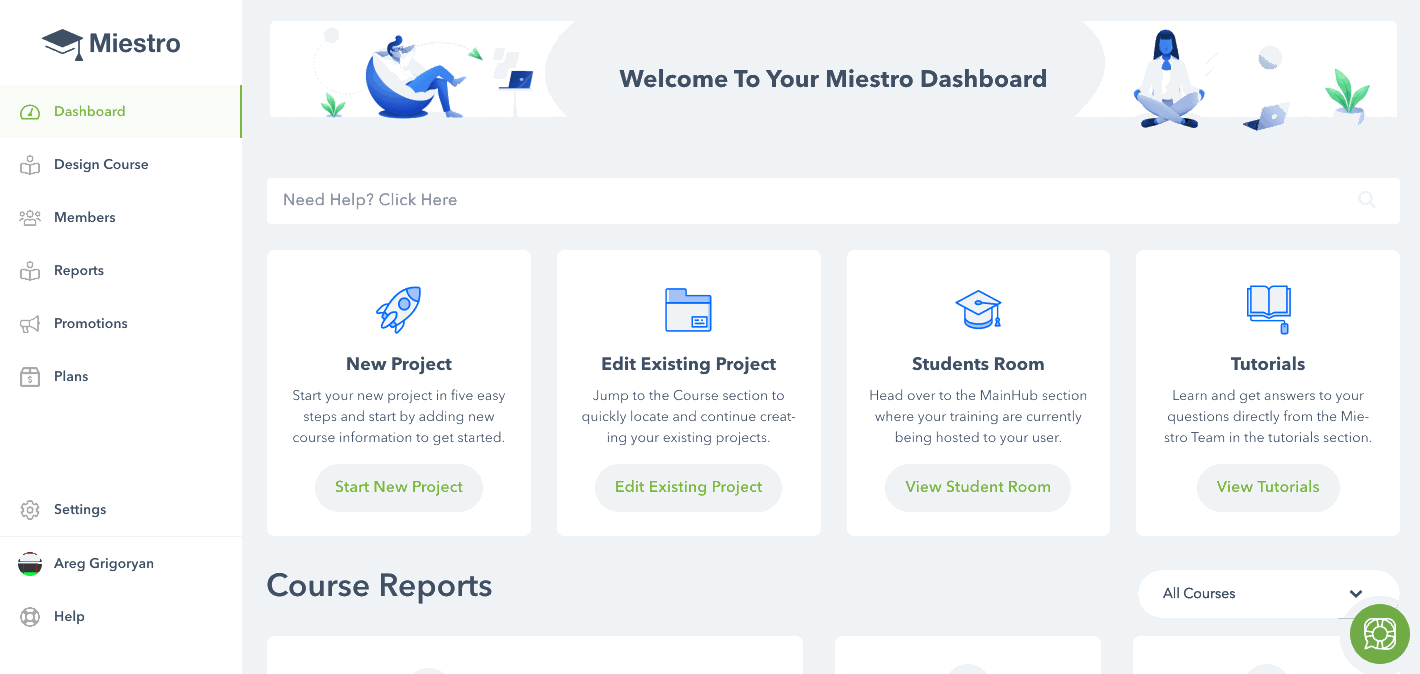Click the beanbag chair person illustration in banner

[x=418, y=77]
